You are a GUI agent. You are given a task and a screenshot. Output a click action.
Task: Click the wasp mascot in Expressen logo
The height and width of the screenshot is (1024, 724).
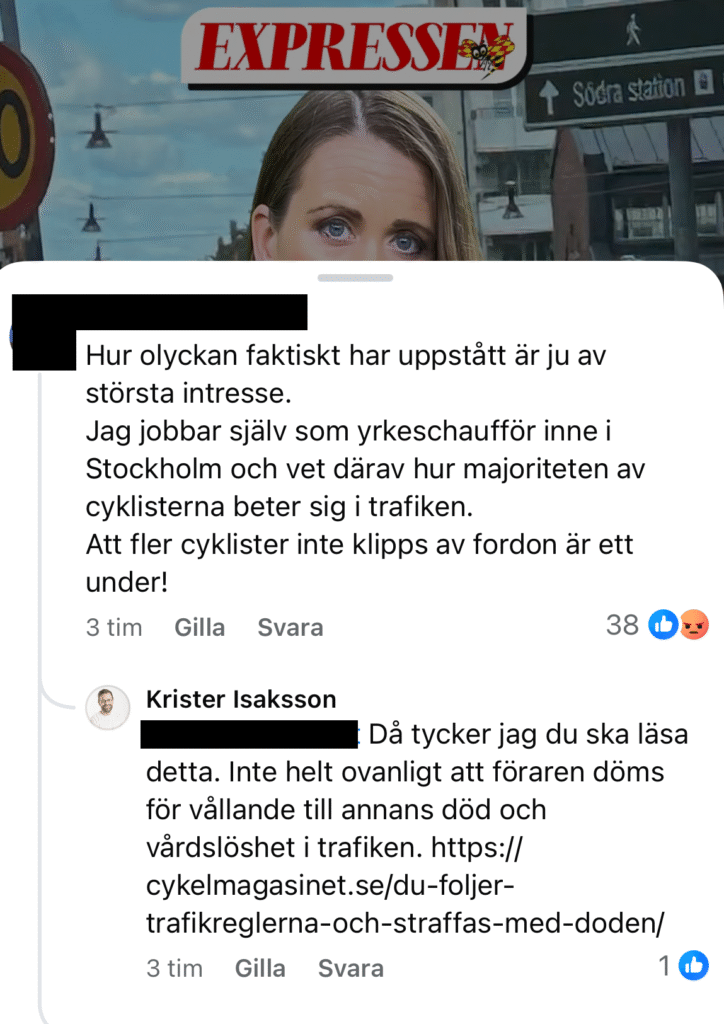[x=486, y=50]
